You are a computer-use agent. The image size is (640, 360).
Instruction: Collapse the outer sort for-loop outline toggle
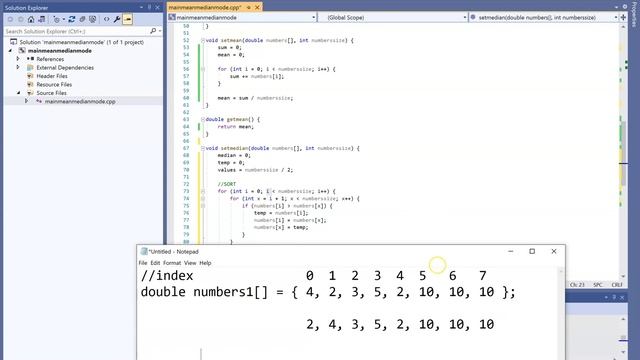pos(202,191)
